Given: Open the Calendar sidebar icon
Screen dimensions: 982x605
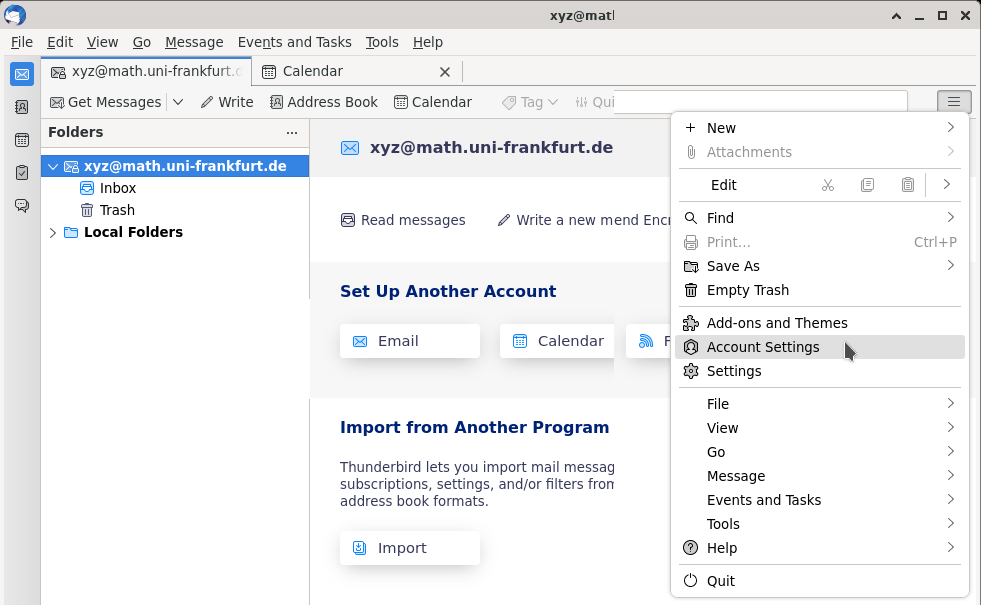Looking at the screenshot, I should (22, 140).
